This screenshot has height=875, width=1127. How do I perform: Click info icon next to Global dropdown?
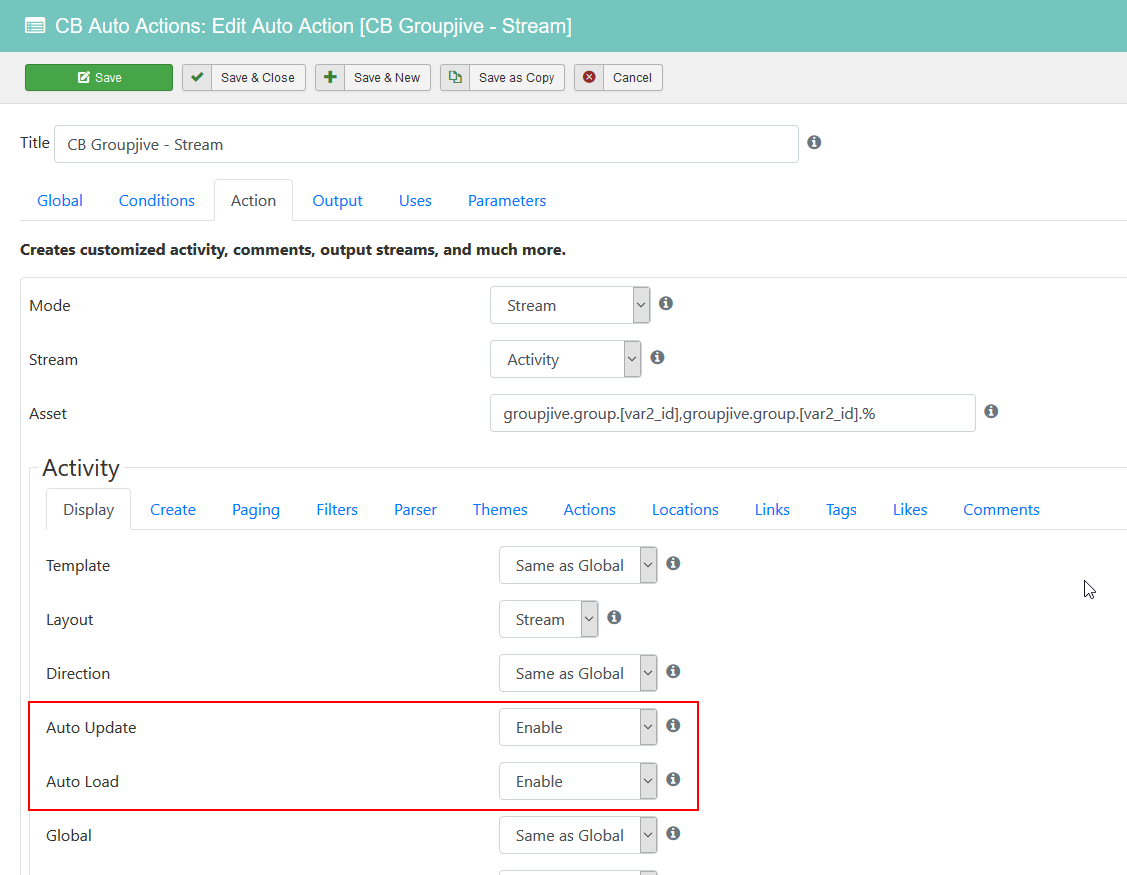pos(673,833)
